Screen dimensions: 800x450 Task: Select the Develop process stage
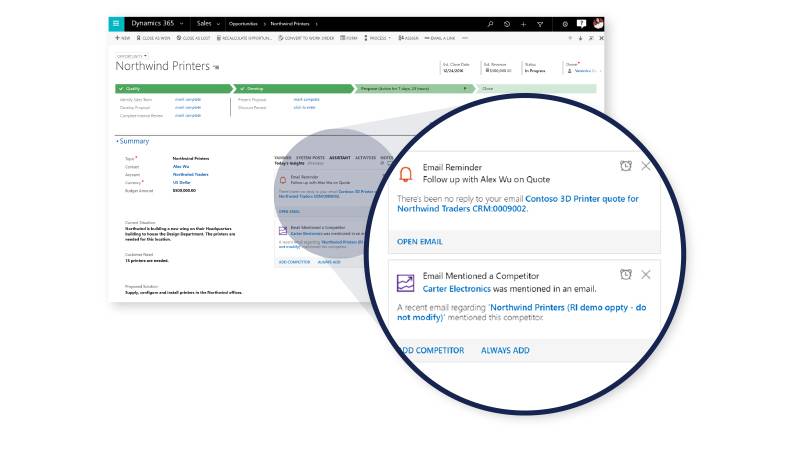294,89
